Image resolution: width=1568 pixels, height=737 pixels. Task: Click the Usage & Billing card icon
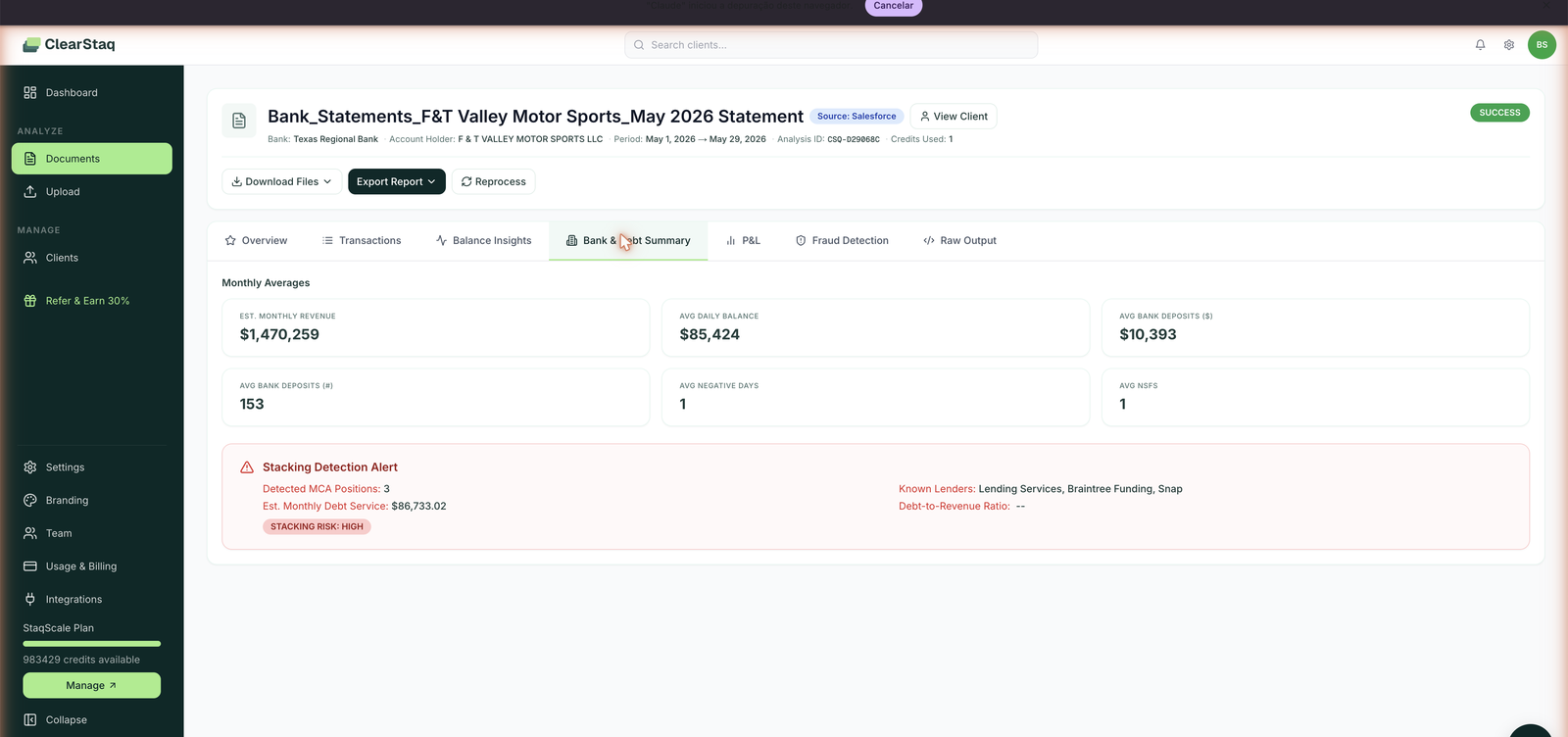coord(30,566)
